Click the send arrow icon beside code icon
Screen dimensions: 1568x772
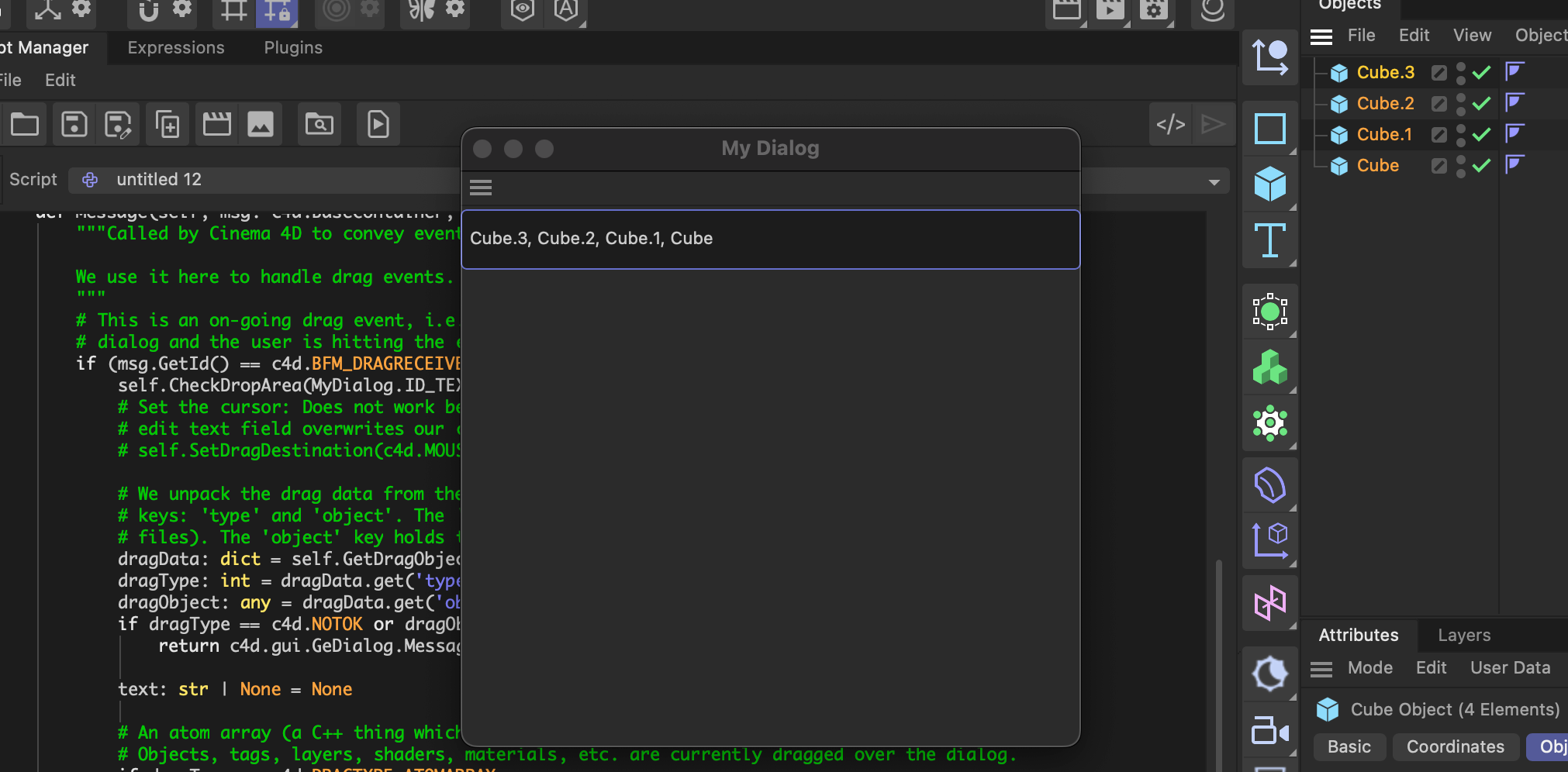pos(1212,124)
